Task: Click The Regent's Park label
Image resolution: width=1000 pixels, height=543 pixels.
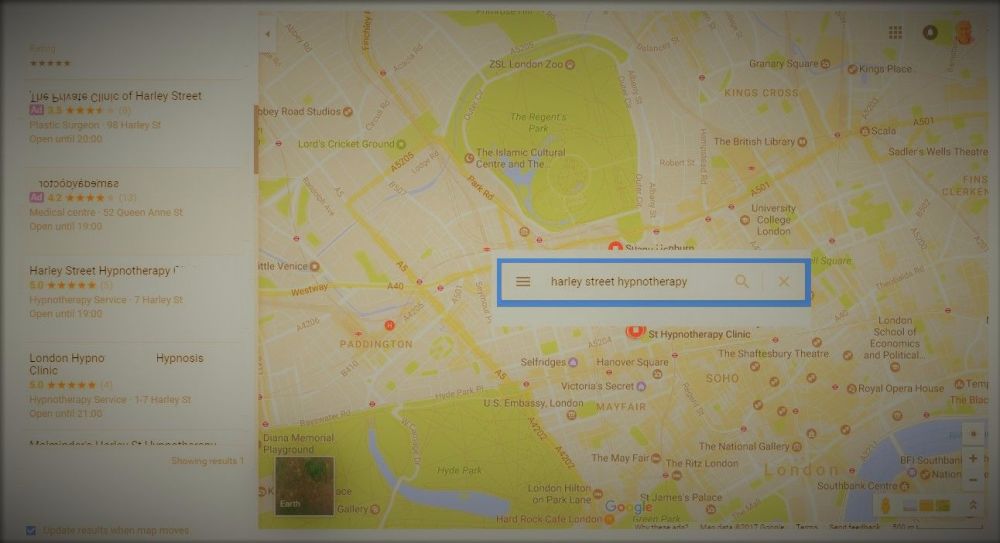Action: (538, 123)
